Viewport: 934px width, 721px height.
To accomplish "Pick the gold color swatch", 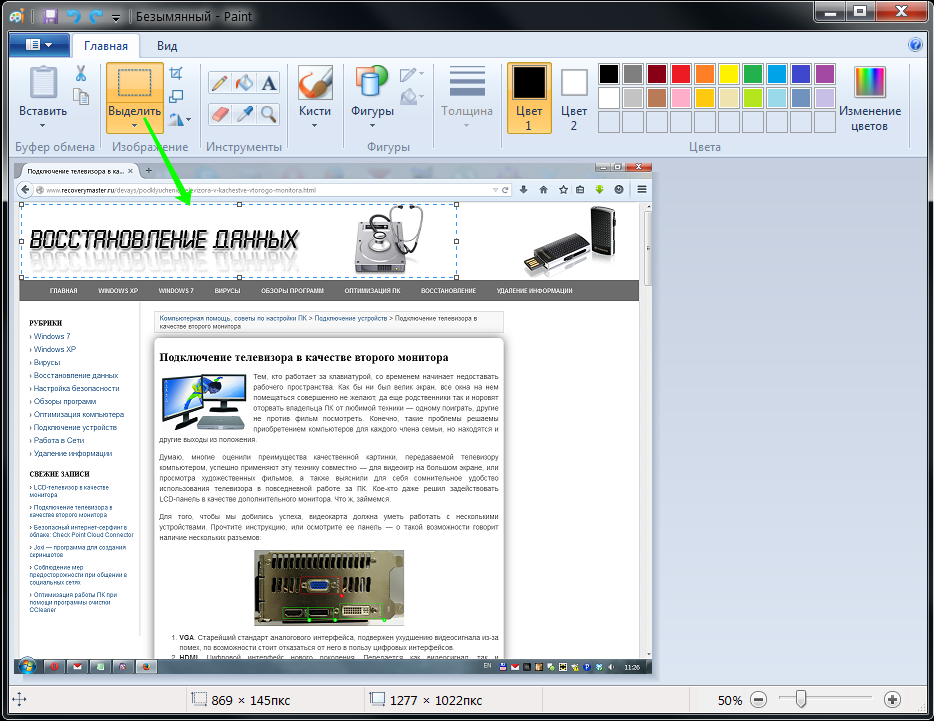I will (x=705, y=98).
